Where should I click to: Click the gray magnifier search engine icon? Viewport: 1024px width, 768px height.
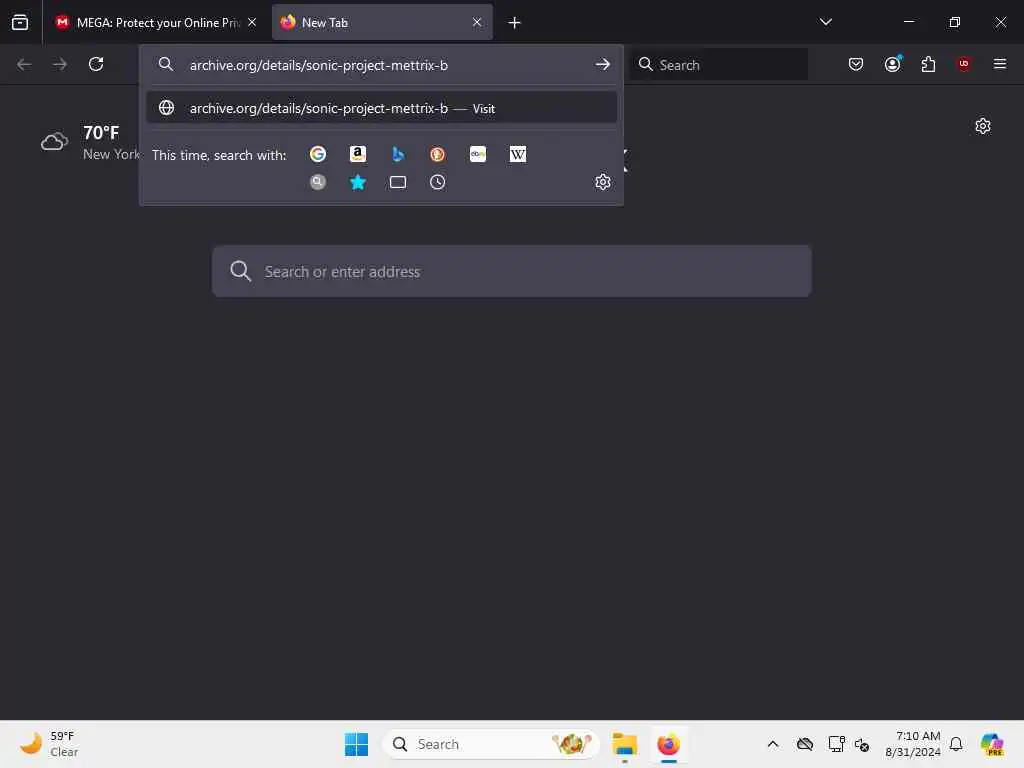[318, 182]
